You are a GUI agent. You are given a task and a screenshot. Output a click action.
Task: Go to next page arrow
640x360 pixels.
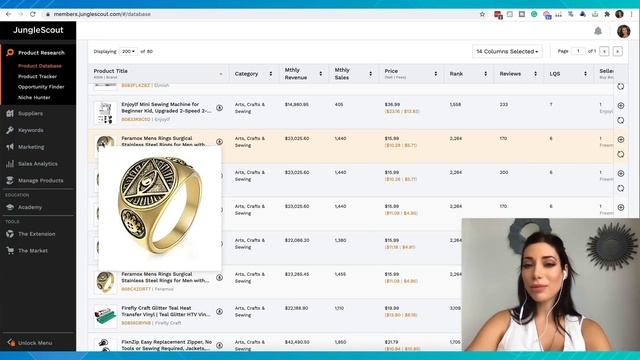click(618, 51)
